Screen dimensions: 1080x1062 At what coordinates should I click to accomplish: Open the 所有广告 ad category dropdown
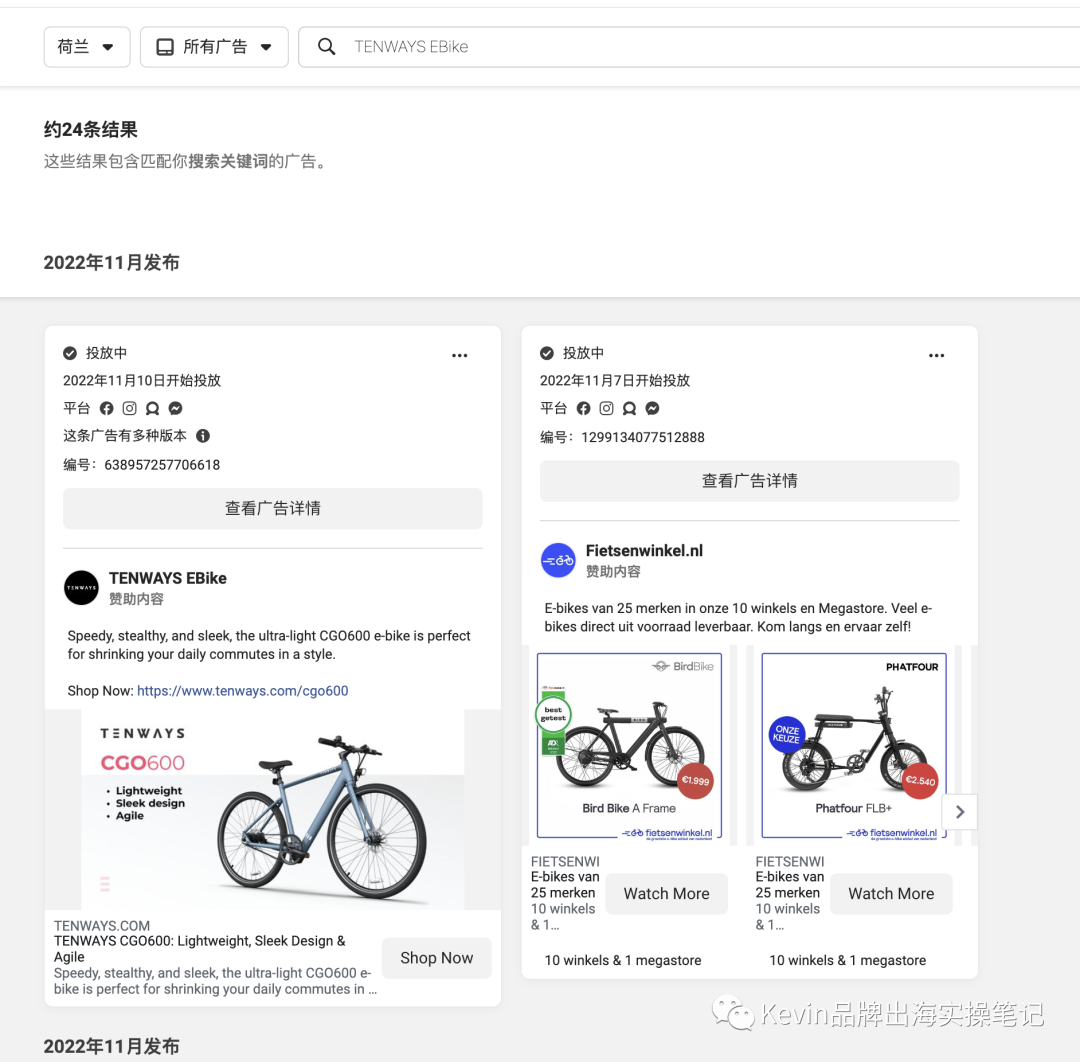coord(214,47)
